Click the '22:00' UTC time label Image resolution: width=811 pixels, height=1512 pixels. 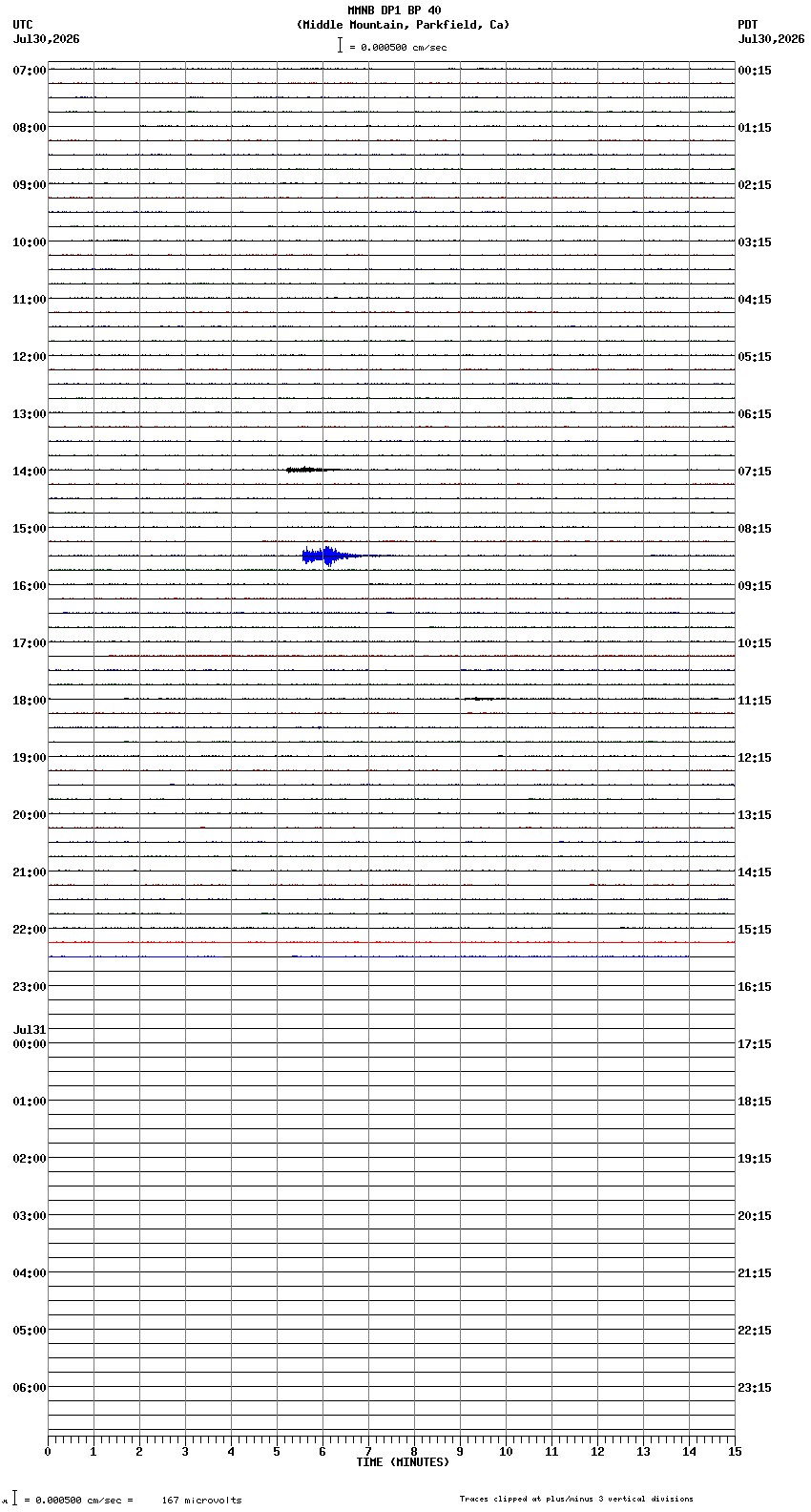30,930
